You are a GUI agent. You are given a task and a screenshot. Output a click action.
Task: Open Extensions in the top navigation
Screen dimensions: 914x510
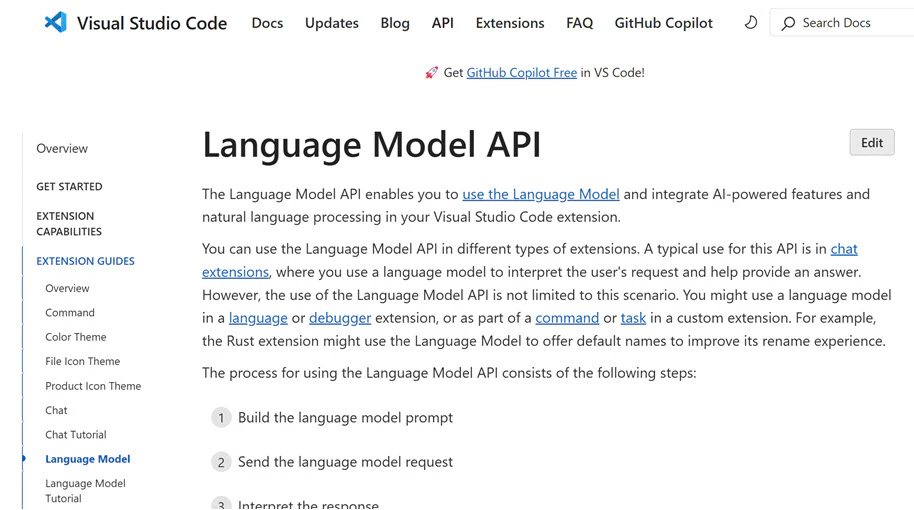(510, 23)
